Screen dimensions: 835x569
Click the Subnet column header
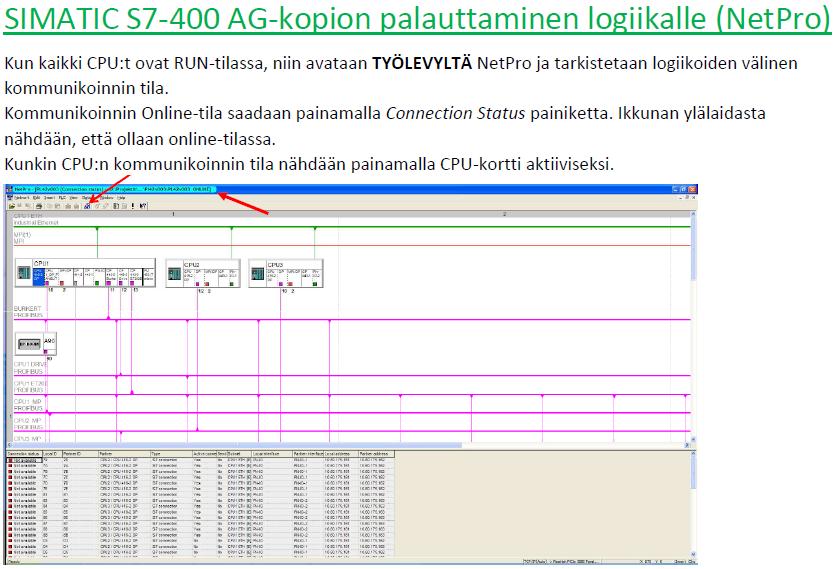coord(239,453)
